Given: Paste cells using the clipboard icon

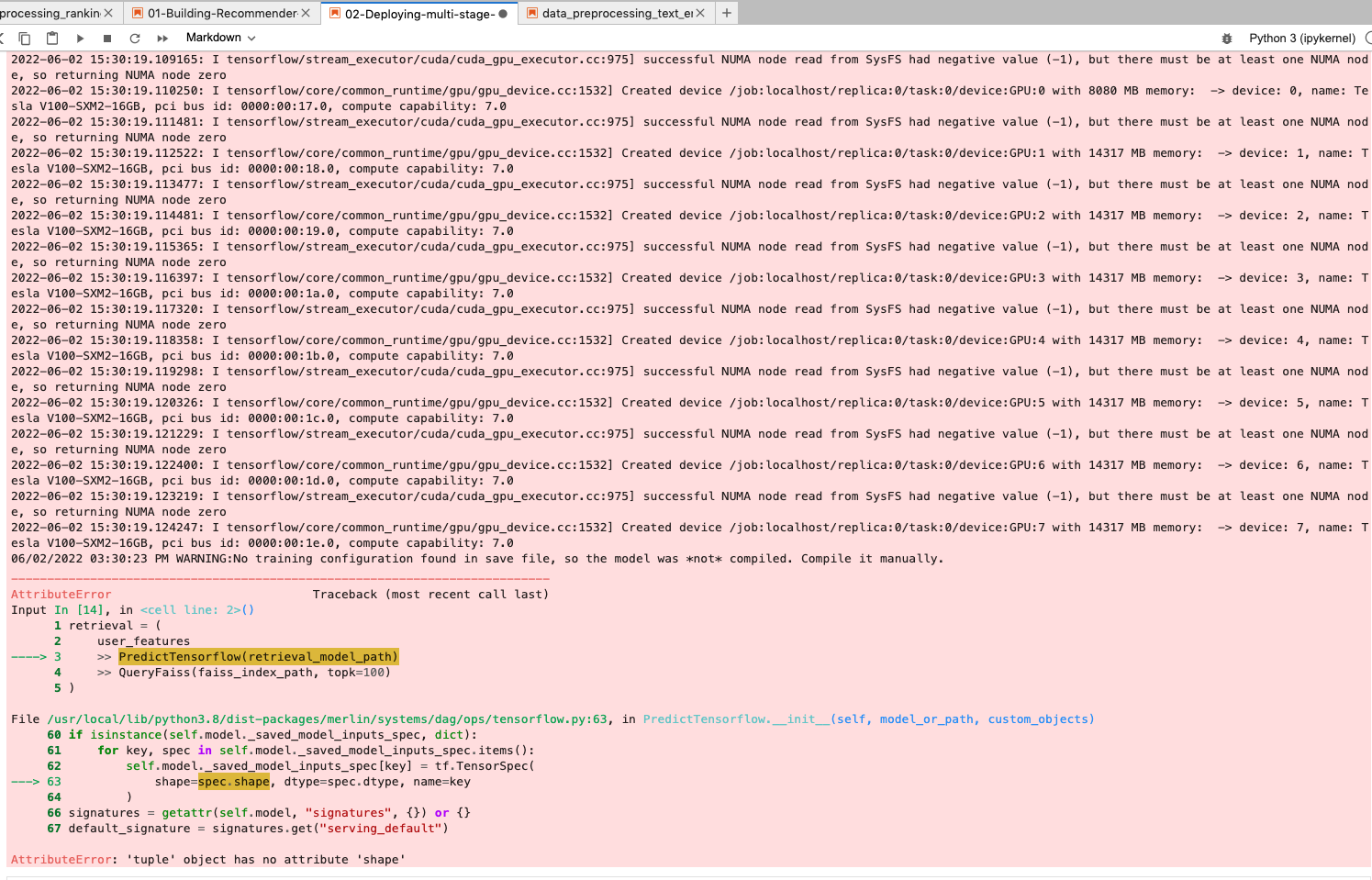Looking at the screenshot, I should [51, 38].
